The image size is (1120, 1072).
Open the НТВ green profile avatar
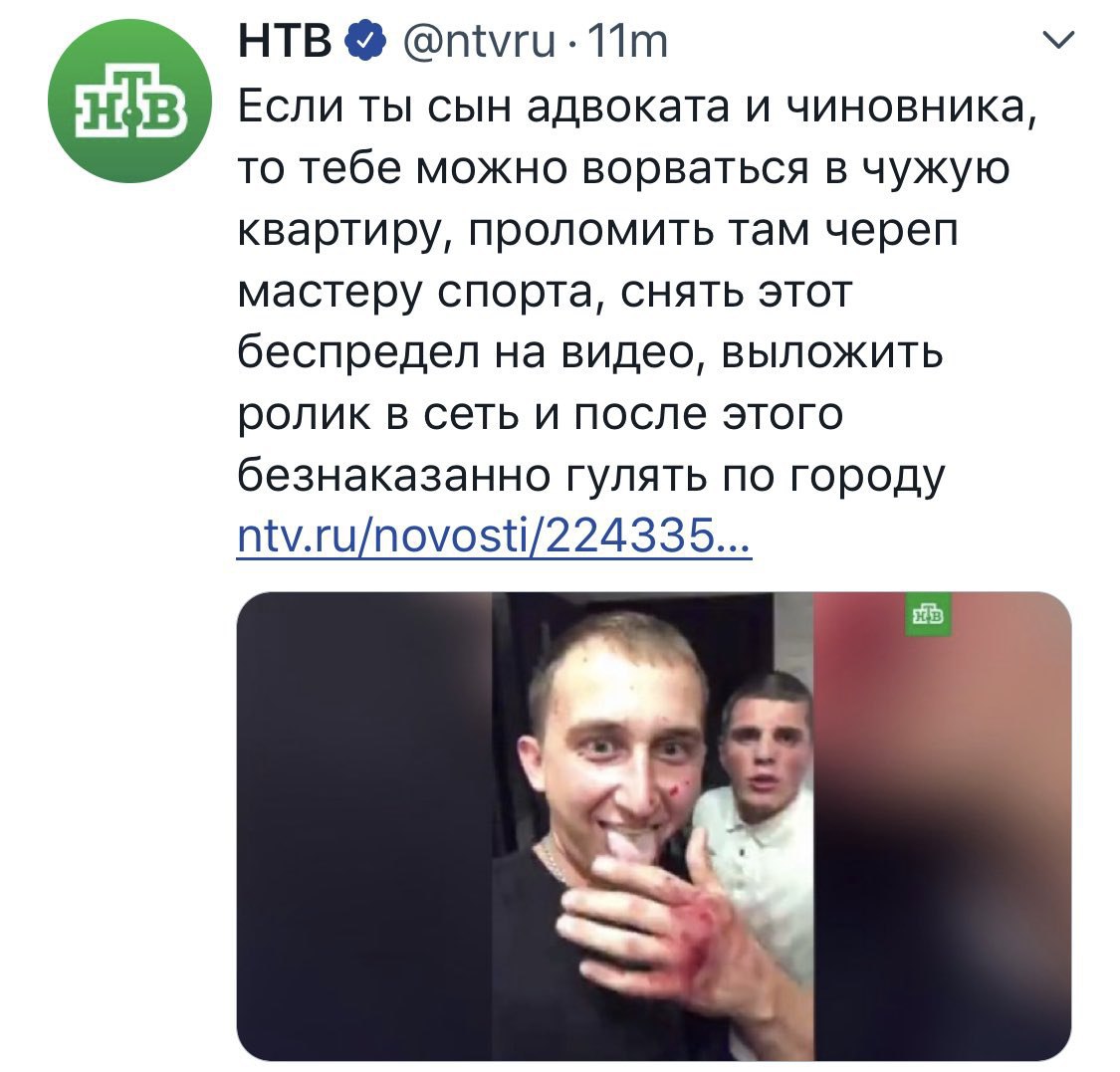(x=129, y=102)
